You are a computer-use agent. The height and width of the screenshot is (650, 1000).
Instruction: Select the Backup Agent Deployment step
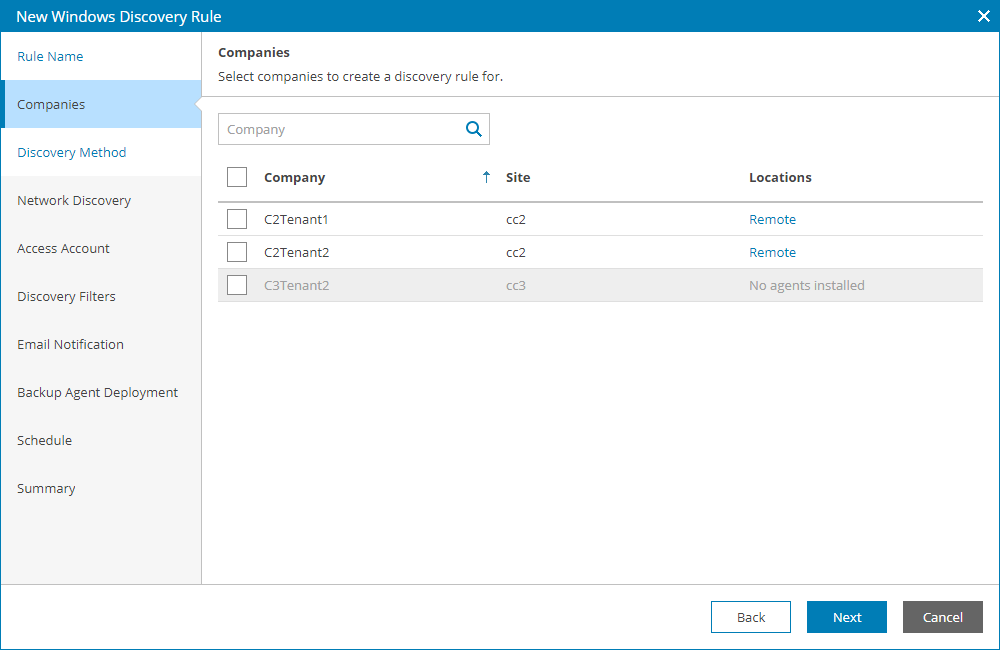98,392
